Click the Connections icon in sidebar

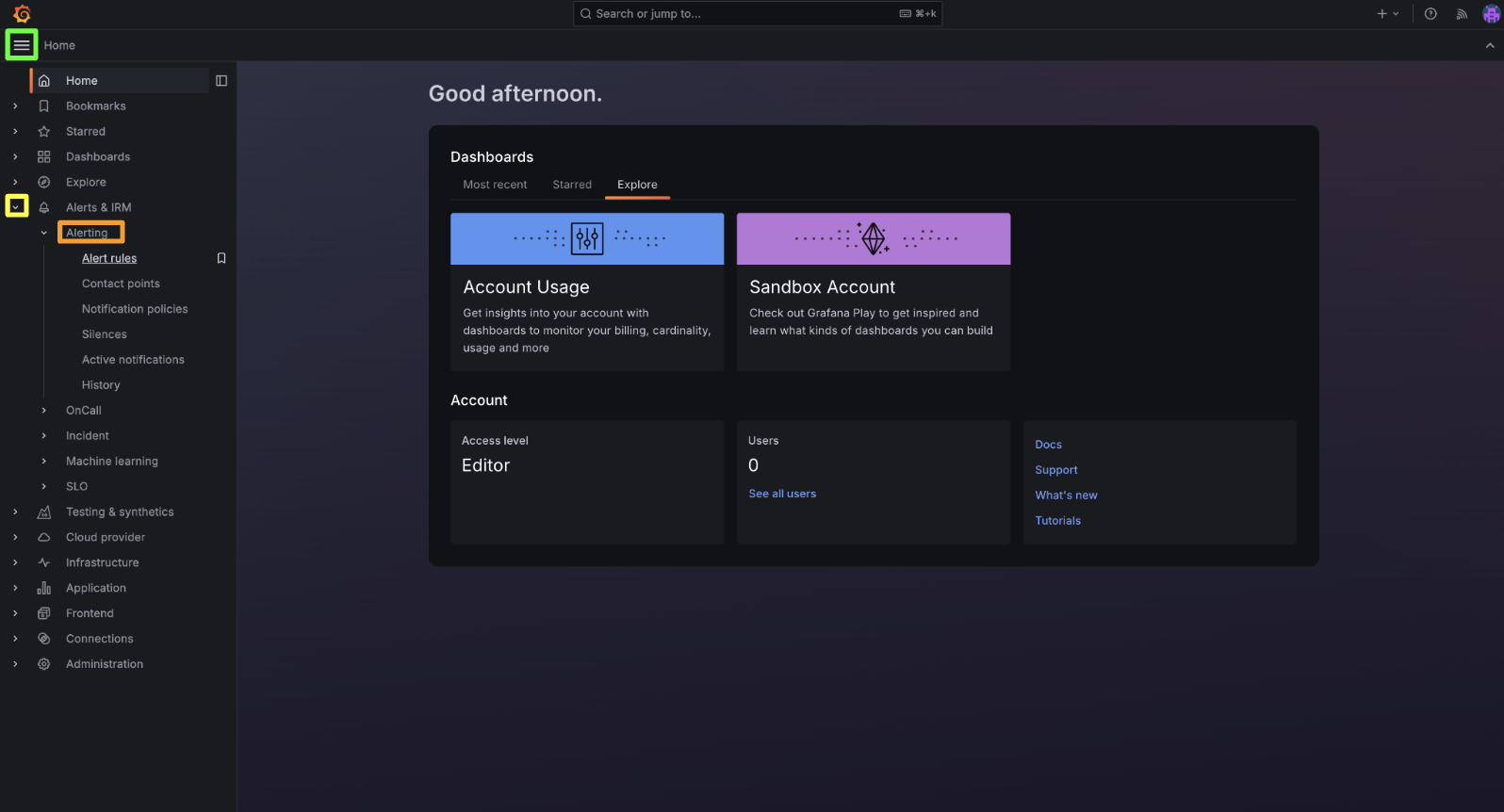point(44,639)
